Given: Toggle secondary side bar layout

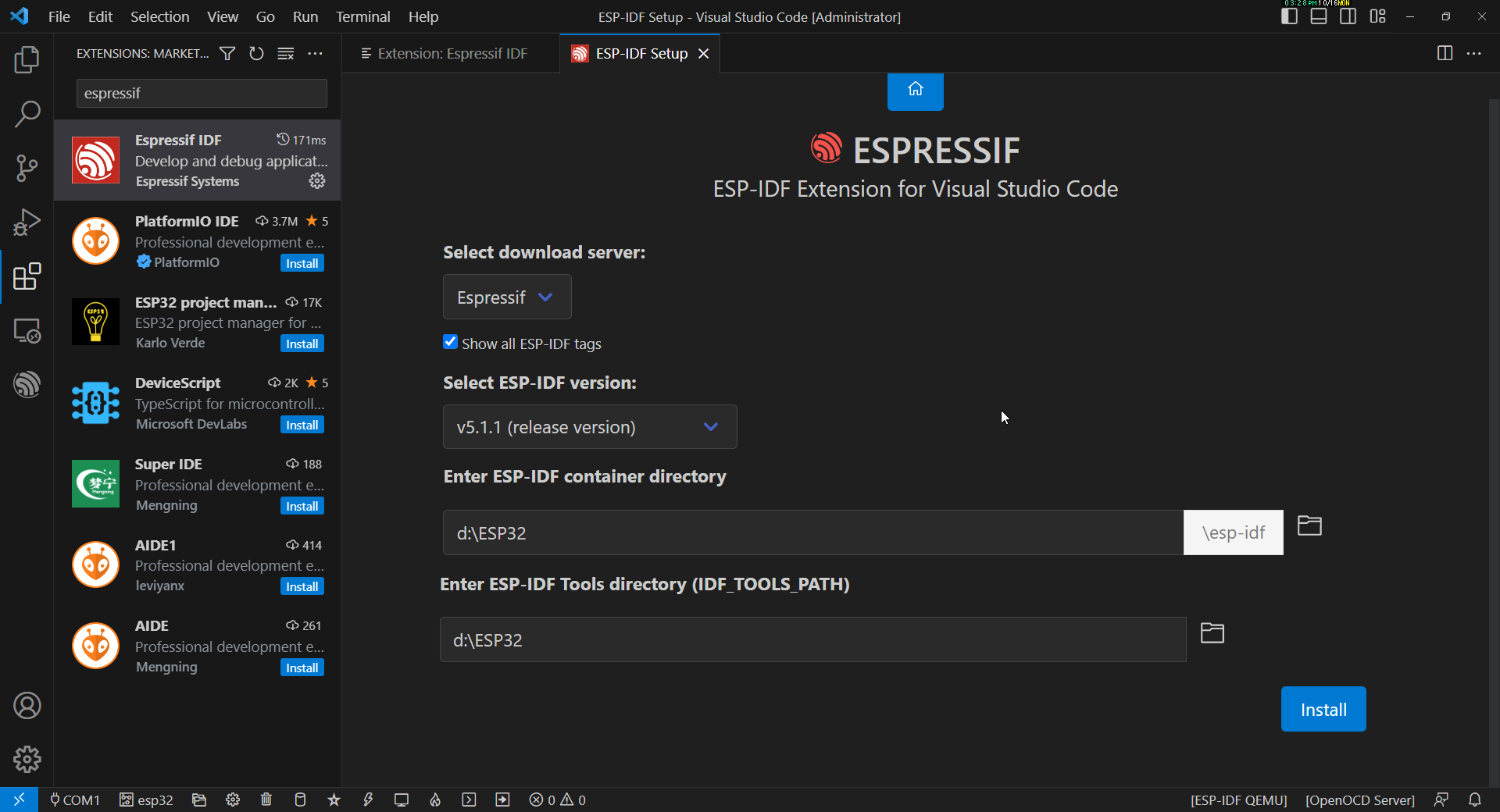Looking at the screenshot, I should (1348, 16).
